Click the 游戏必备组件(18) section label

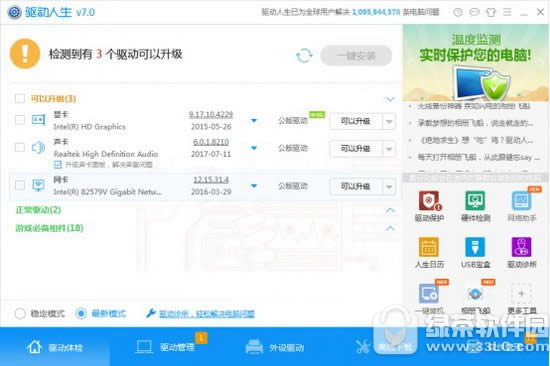point(49,228)
